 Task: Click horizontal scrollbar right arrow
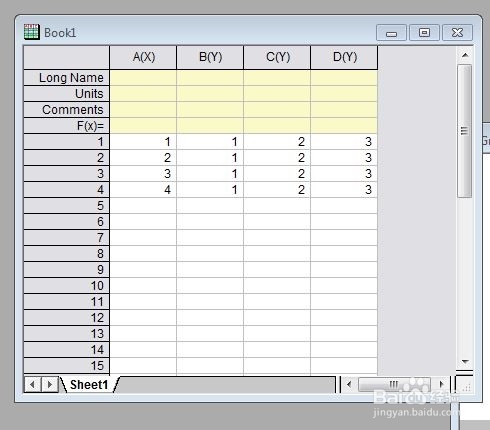[442, 384]
